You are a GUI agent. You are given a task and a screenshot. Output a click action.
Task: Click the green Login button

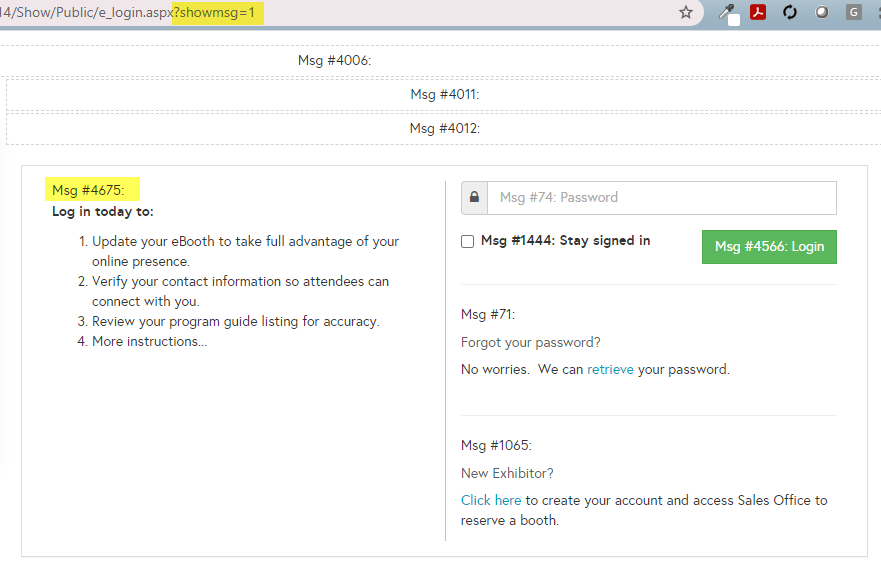tap(769, 247)
